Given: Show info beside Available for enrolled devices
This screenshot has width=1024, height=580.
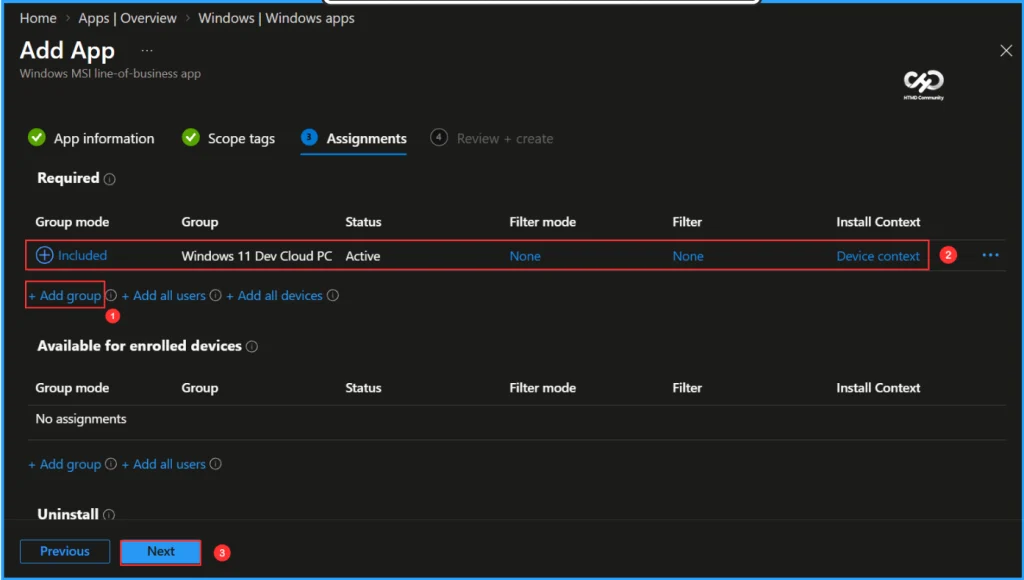Looking at the screenshot, I should click(x=251, y=347).
